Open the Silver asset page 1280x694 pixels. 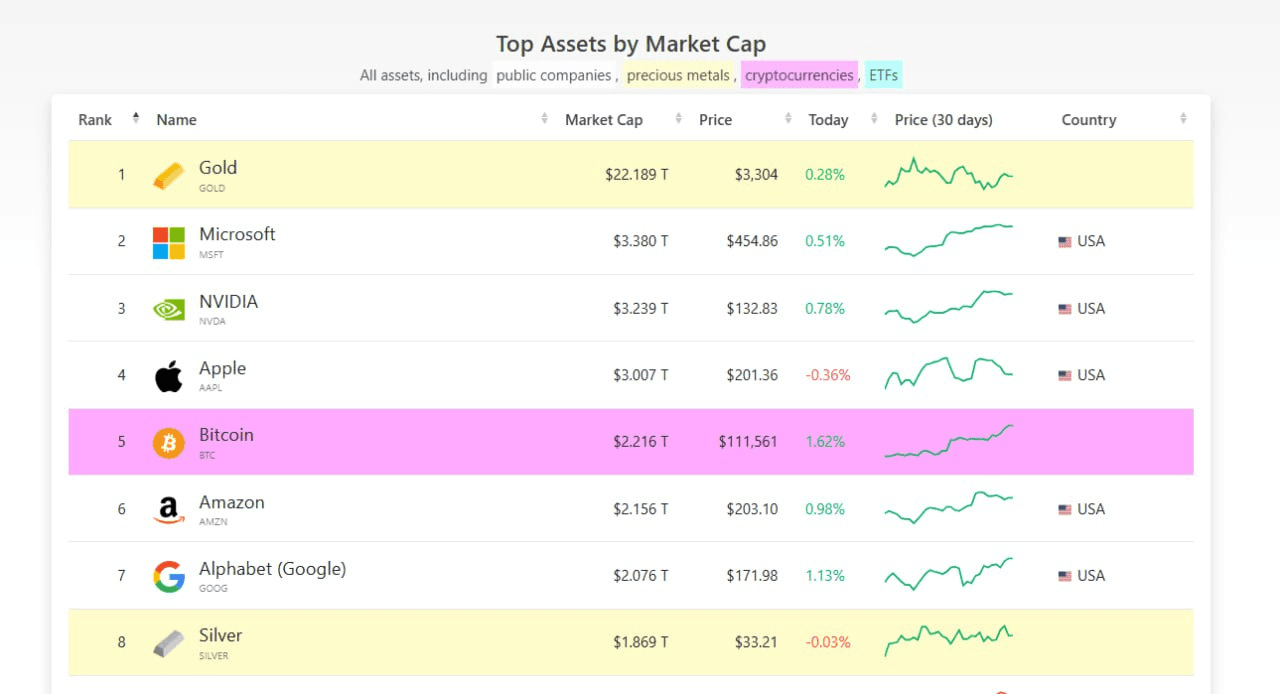pyautogui.click(x=221, y=636)
